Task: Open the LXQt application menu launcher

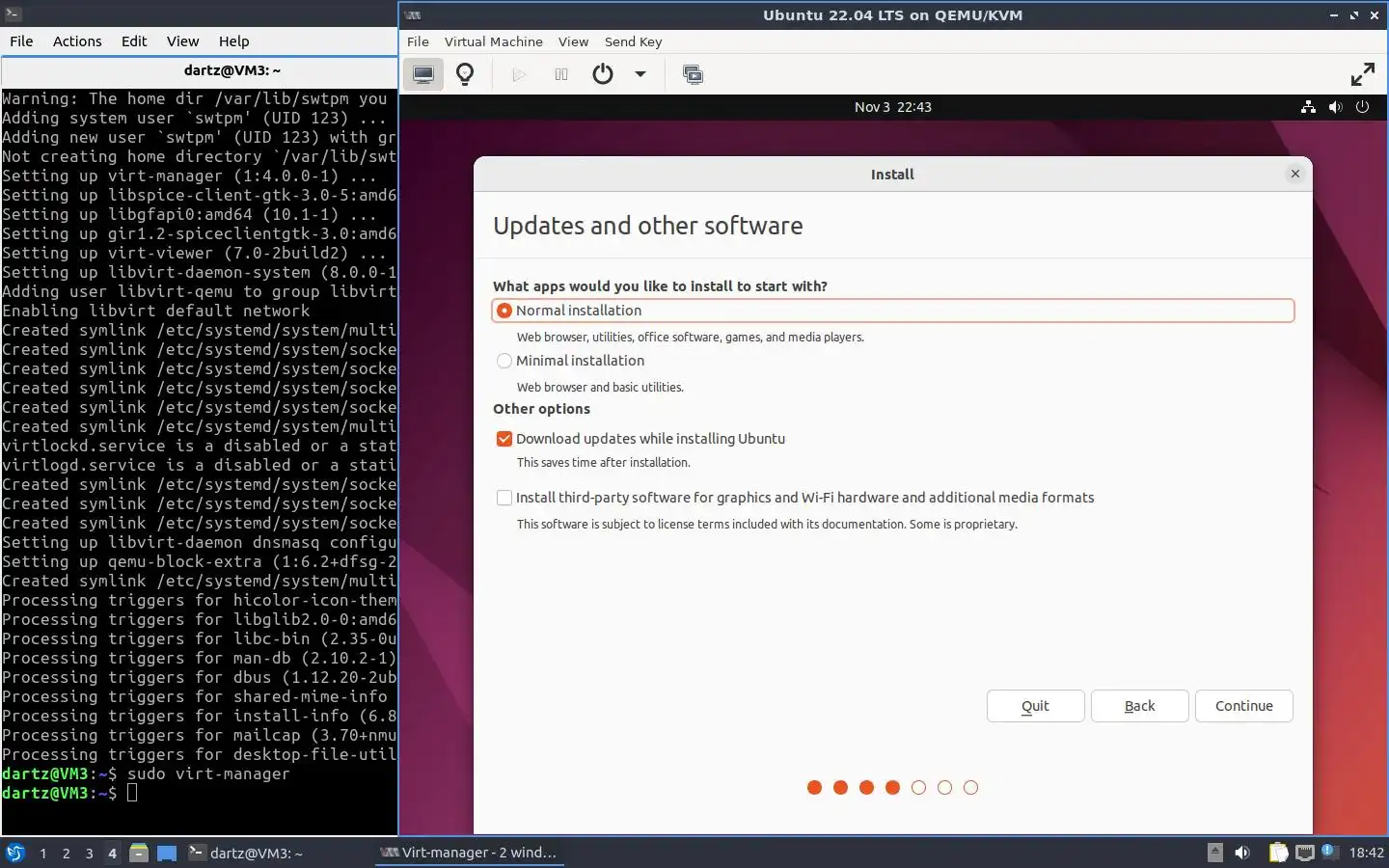Action: click(15, 853)
